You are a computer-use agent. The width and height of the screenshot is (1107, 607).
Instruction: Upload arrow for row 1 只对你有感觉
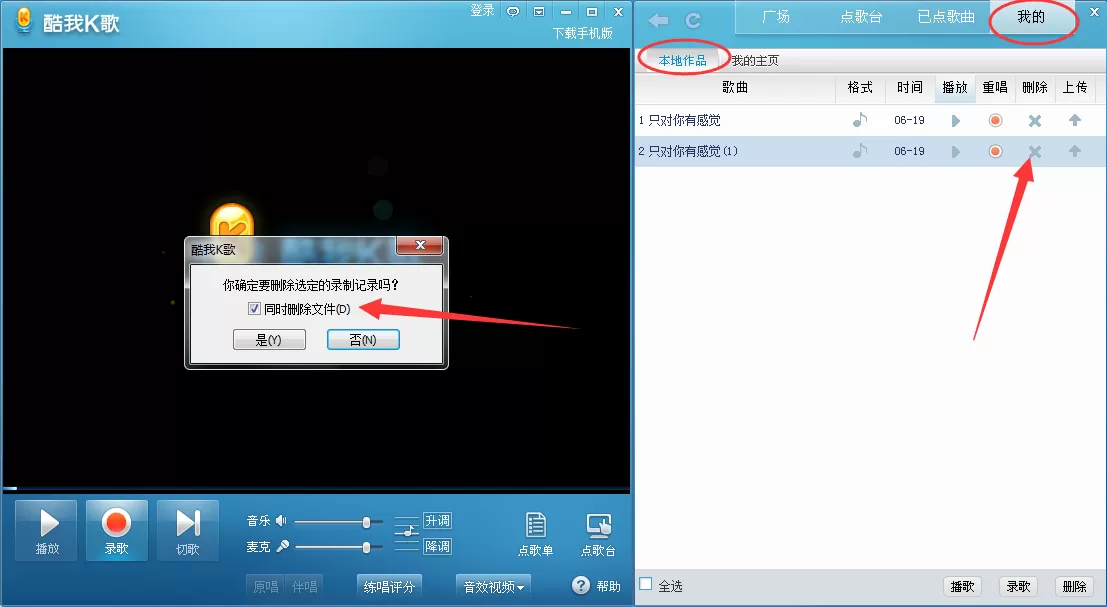[1075, 120]
